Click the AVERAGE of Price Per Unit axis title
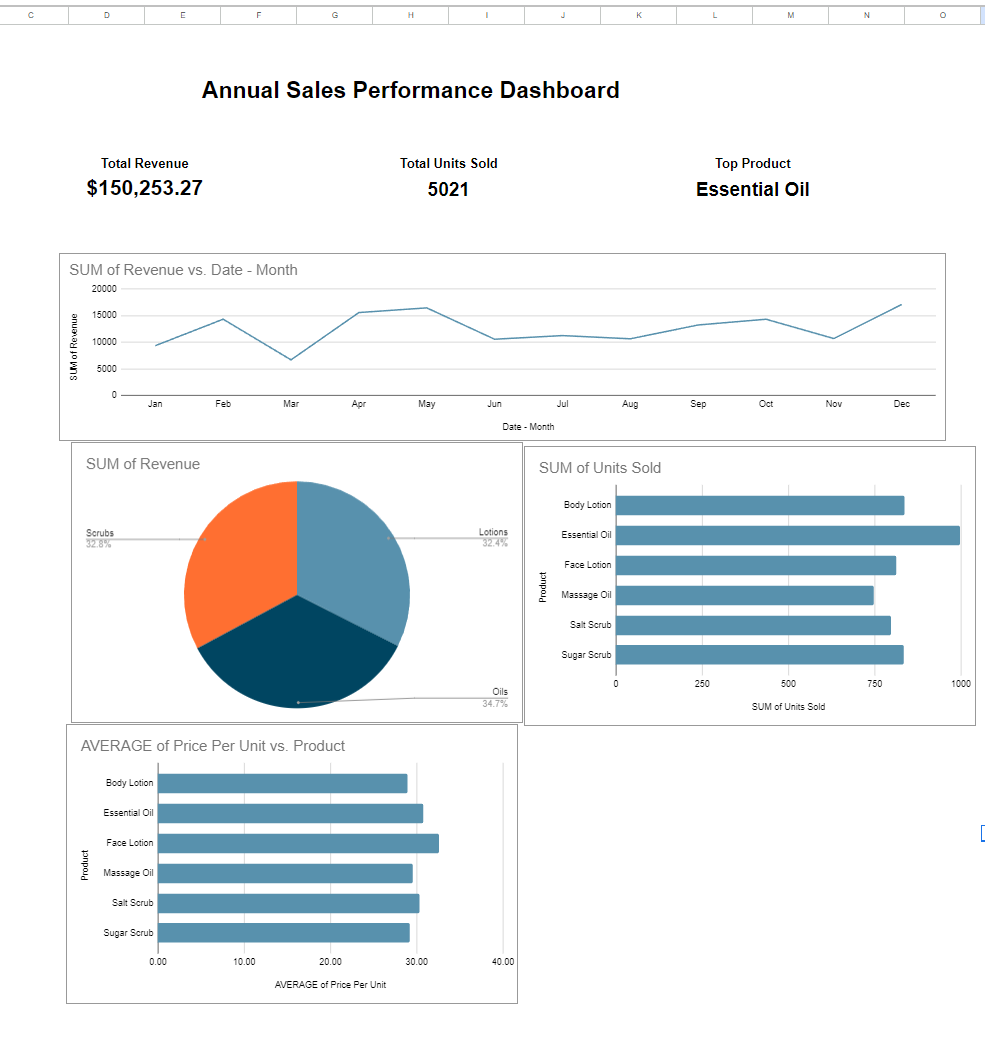The width and height of the screenshot is (985, 1063). pyautogui.click(x=330, y=984)
